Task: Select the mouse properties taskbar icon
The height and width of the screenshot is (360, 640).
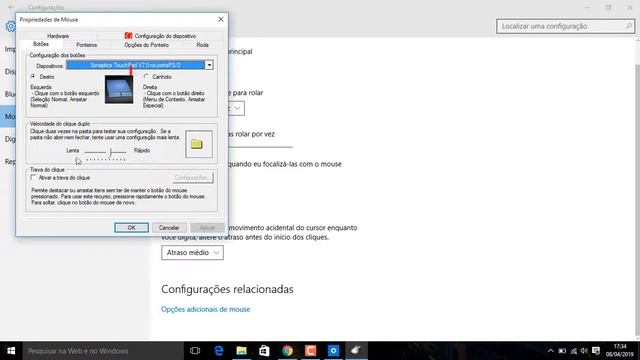Action: (x=356, y=351)
